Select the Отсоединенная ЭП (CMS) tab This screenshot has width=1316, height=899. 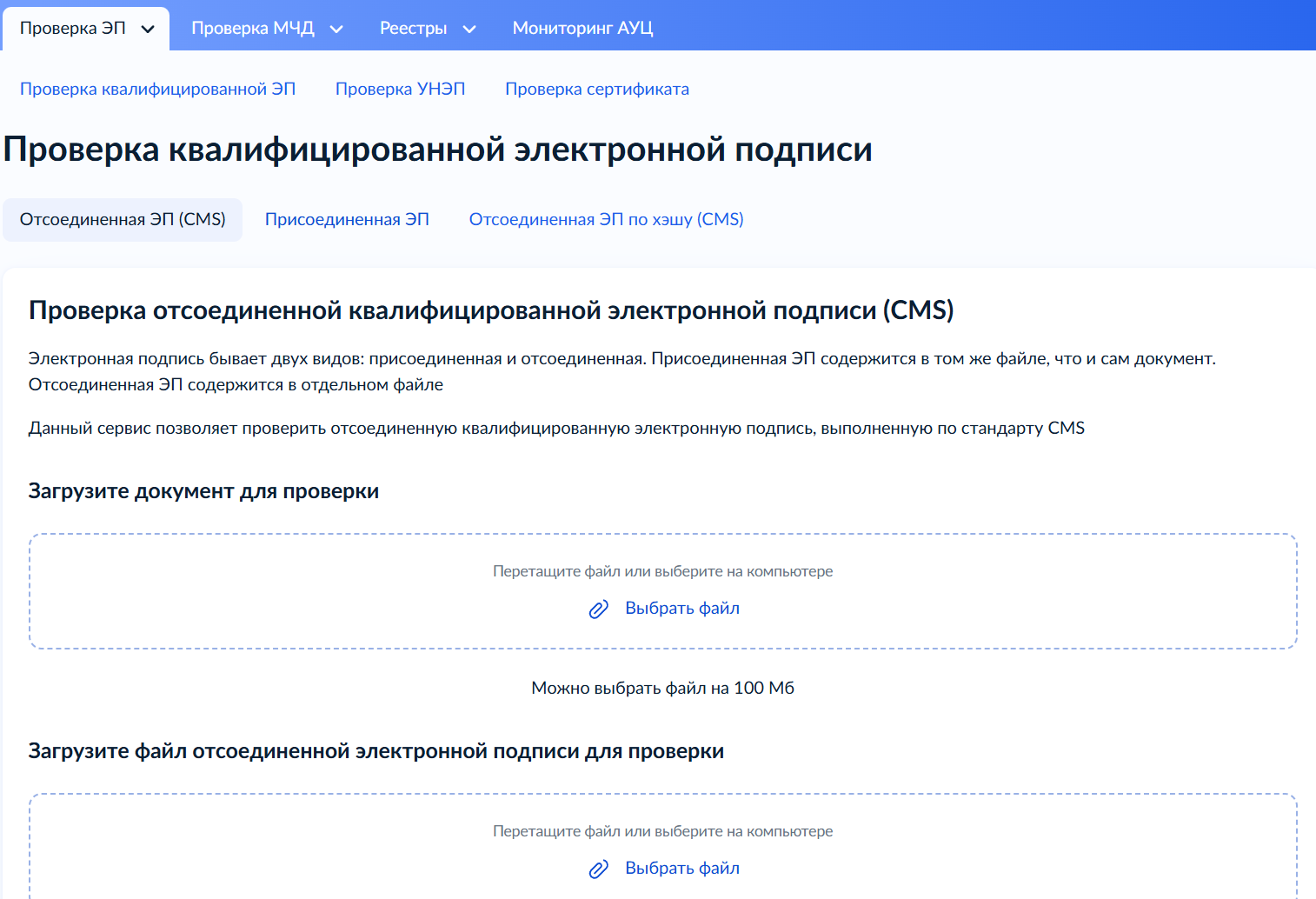[x=122, y=219]
